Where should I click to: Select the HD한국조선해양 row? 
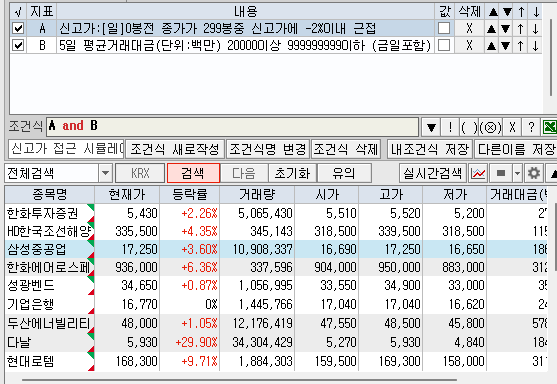click(x=276, y=231)
